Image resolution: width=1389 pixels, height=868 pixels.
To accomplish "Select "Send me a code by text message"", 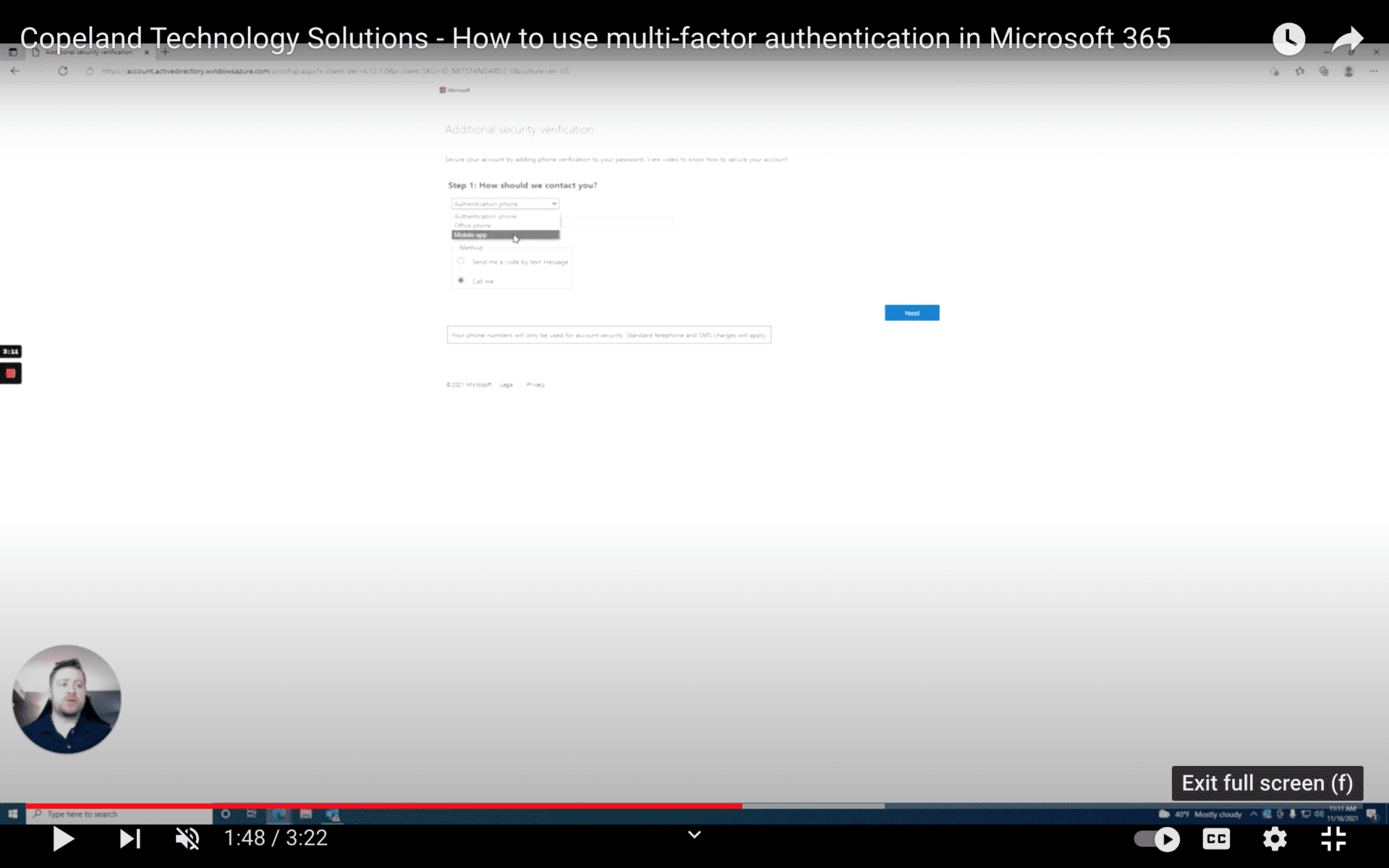I will (x=461, y=261).
